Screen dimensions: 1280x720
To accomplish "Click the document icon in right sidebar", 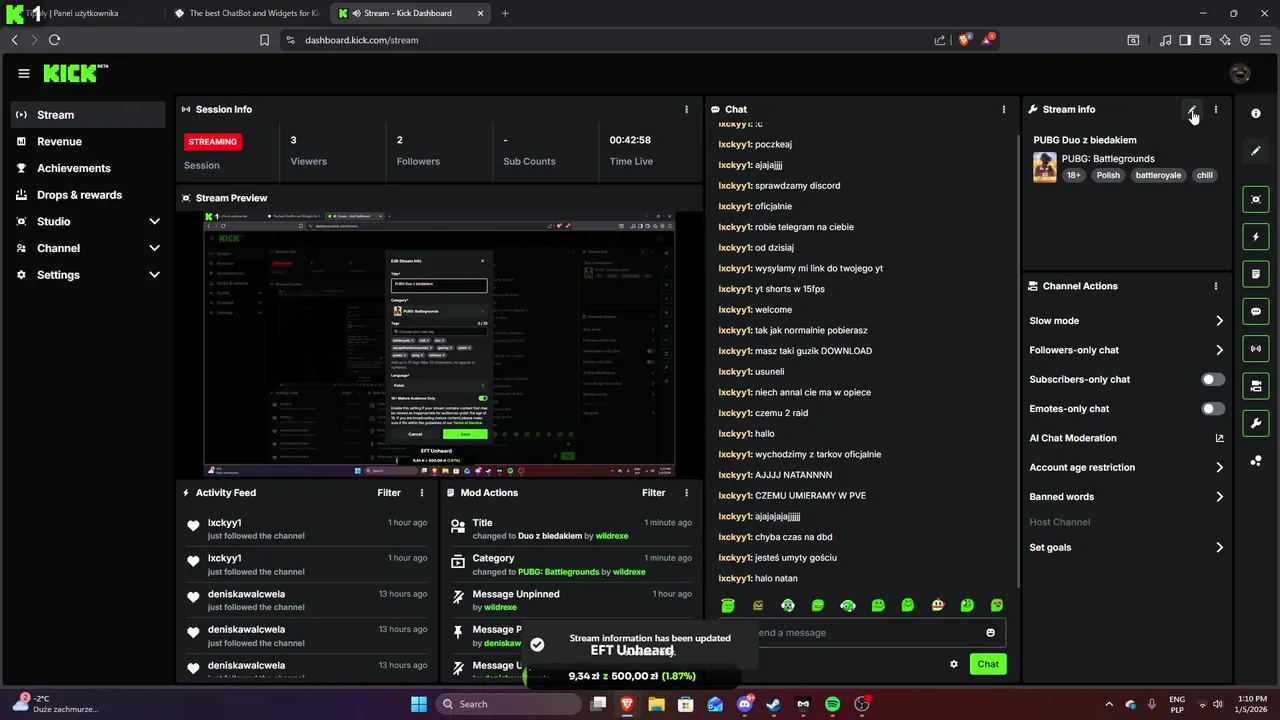I will coord(1256,274).
